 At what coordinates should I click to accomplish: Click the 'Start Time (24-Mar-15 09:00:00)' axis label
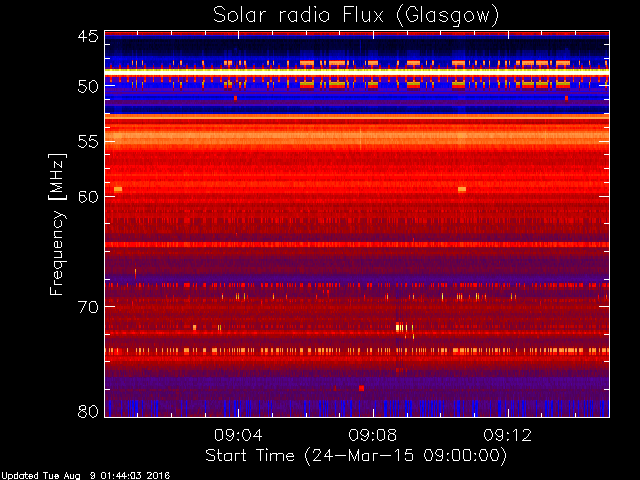[356, 455]
